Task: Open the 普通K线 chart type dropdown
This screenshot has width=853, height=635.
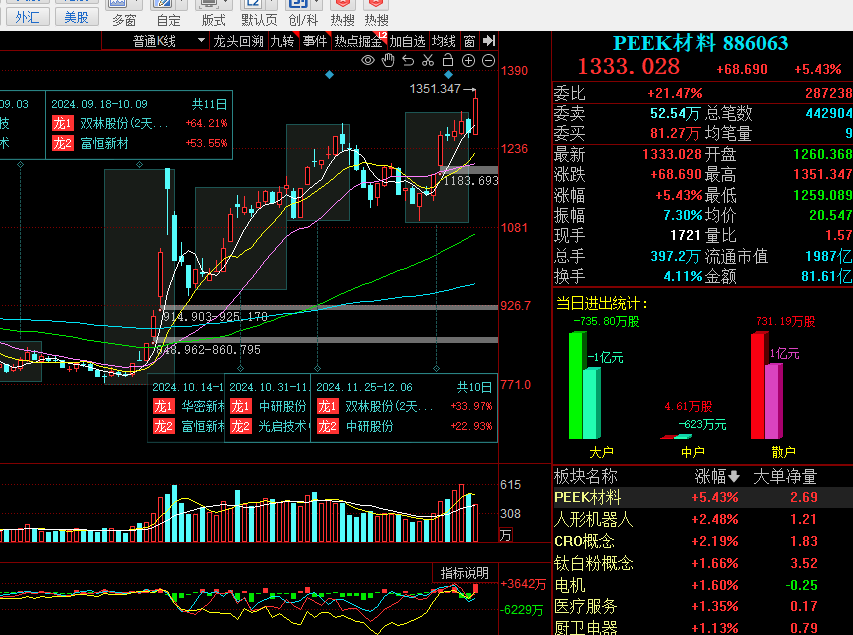Action: (x=156, y=41)
